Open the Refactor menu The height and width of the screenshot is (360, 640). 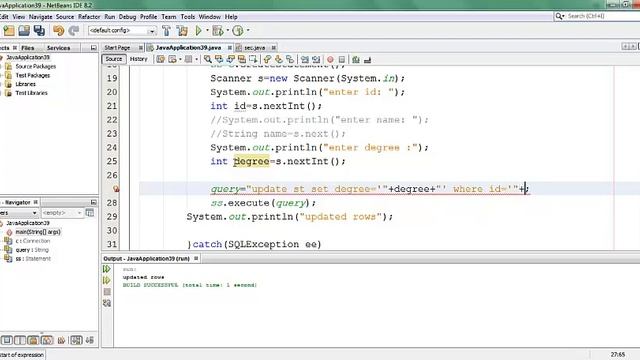[x=89, y=17]
